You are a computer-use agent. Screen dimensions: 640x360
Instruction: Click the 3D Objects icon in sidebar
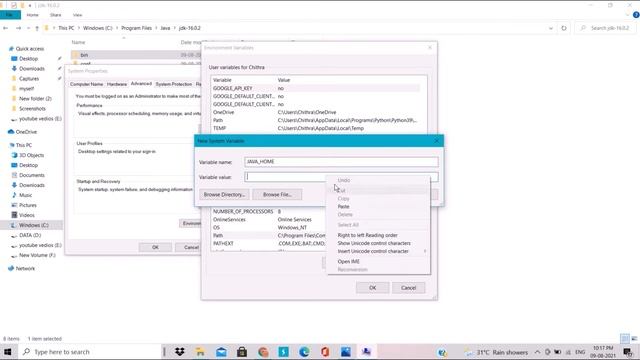tap(14, 155)
